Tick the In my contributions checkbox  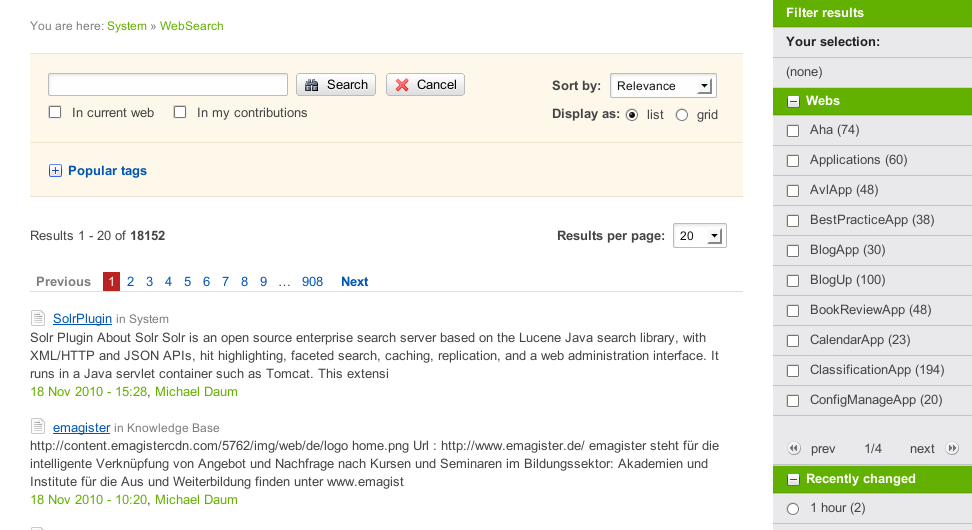pos(180,113)
